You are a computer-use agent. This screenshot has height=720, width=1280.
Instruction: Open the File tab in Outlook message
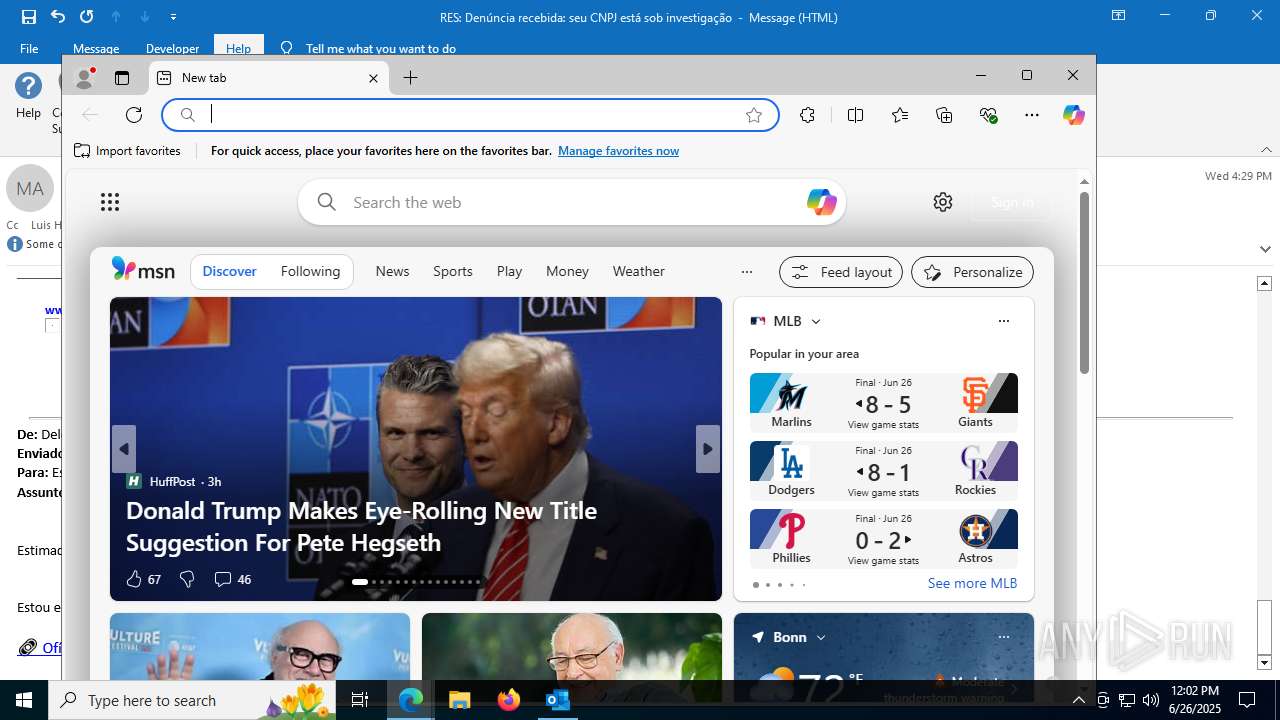pyautogui.click(x=29, y=48)
